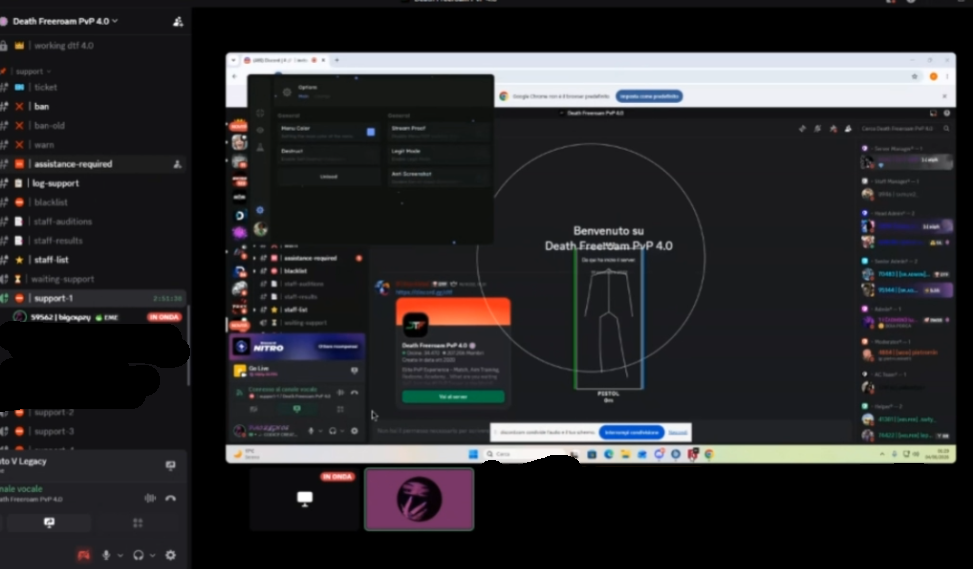Image resolution: width=973 pixels, height=569 pixels.
Task: Click the green Vai al server button
Action: coord(453,397)
